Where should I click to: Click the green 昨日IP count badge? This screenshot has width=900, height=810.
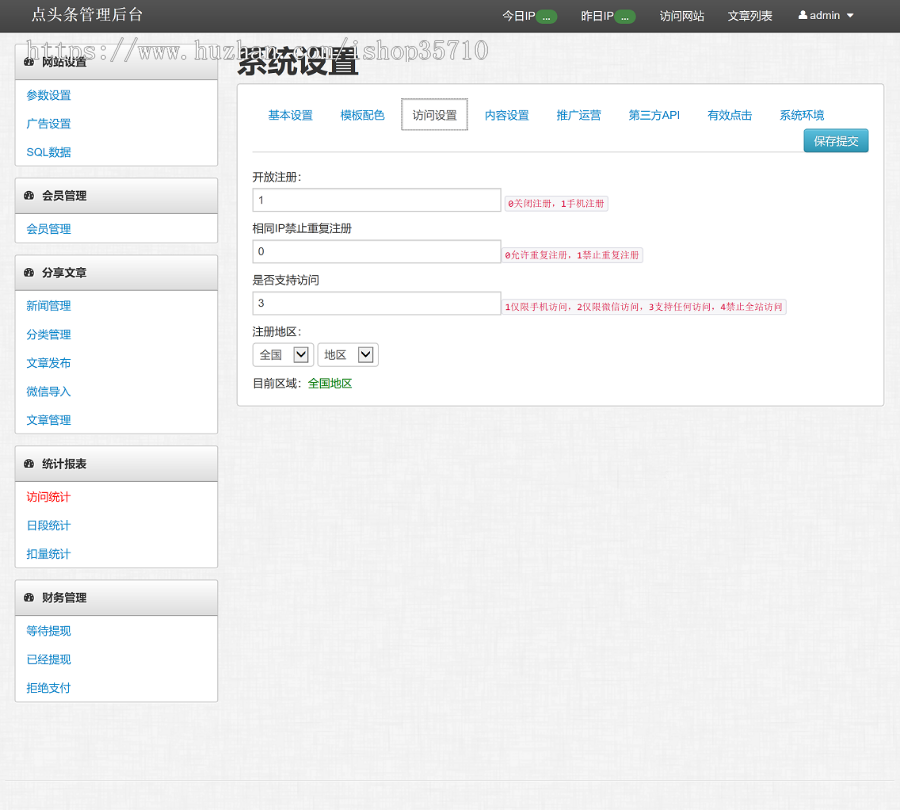click(x=625, y=16)
